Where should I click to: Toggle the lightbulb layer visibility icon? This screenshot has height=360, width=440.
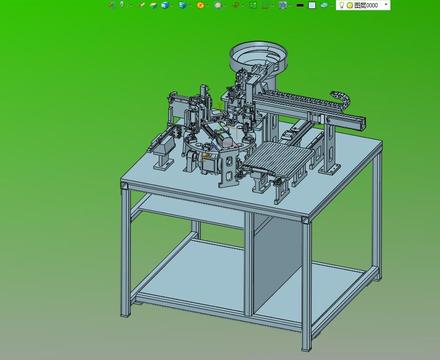[342, 5]
